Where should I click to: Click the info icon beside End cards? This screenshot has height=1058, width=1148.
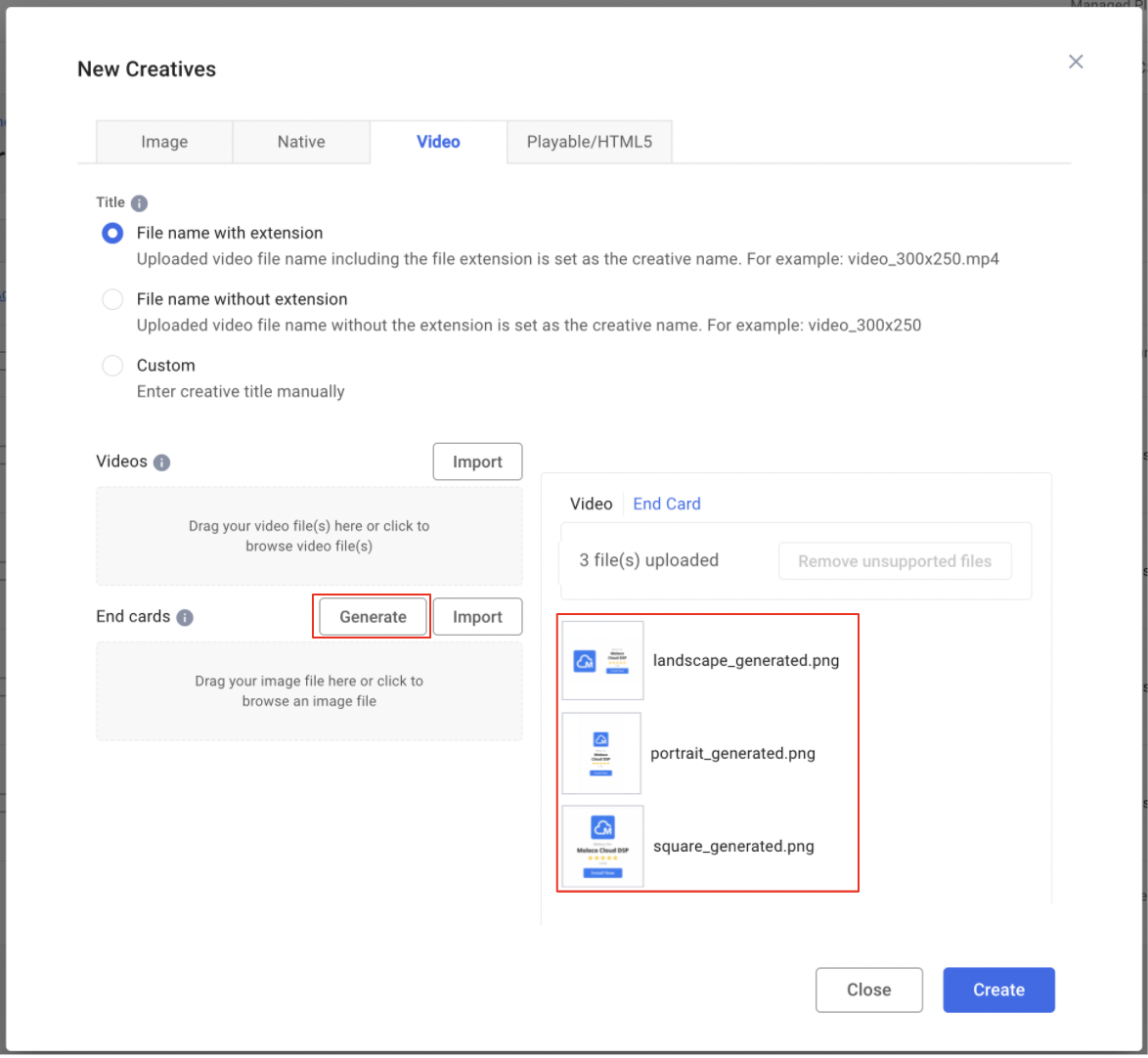tap(185, 618)
